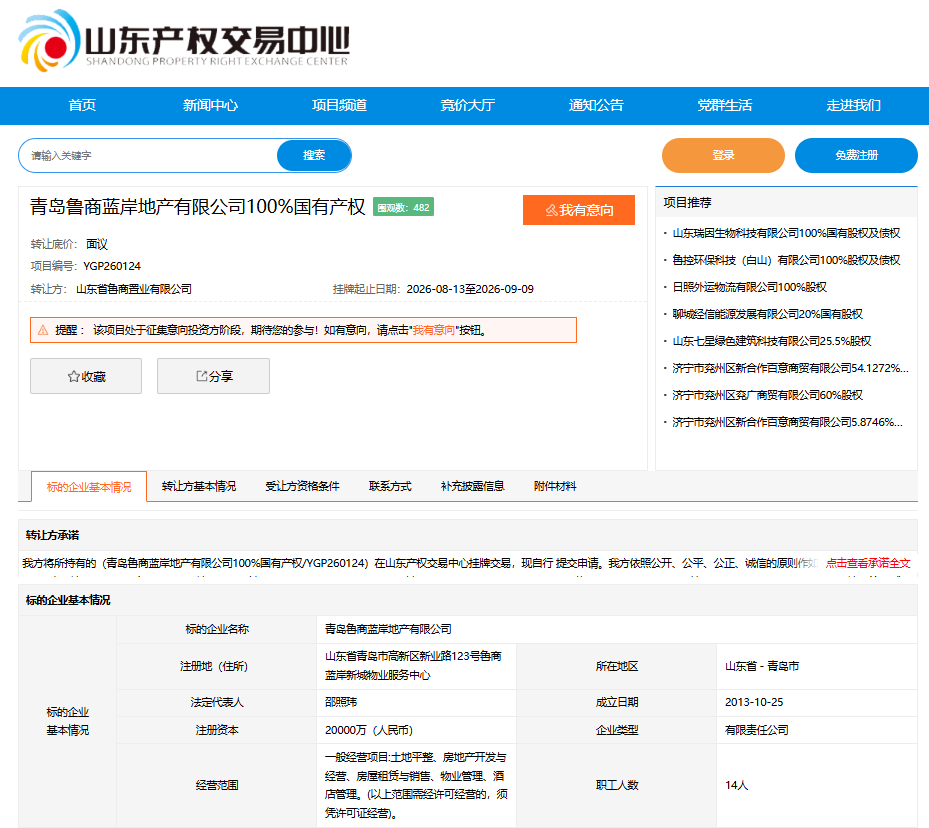Open 新闻中心 navigation item
Image resolution: width=929 pixels, height=828 pixels.
click(210, 105)
